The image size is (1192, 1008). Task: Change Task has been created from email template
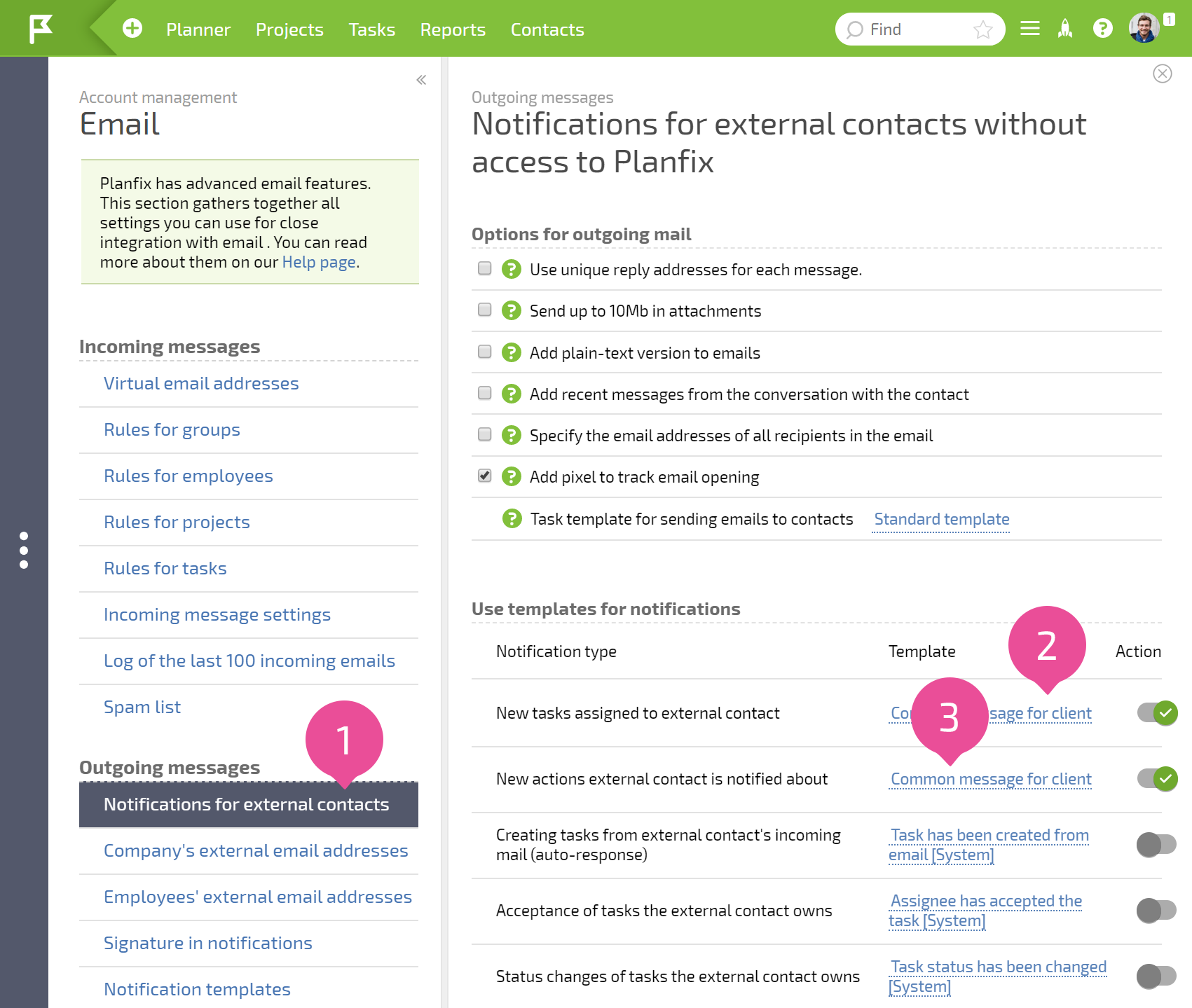pos(989,845)
